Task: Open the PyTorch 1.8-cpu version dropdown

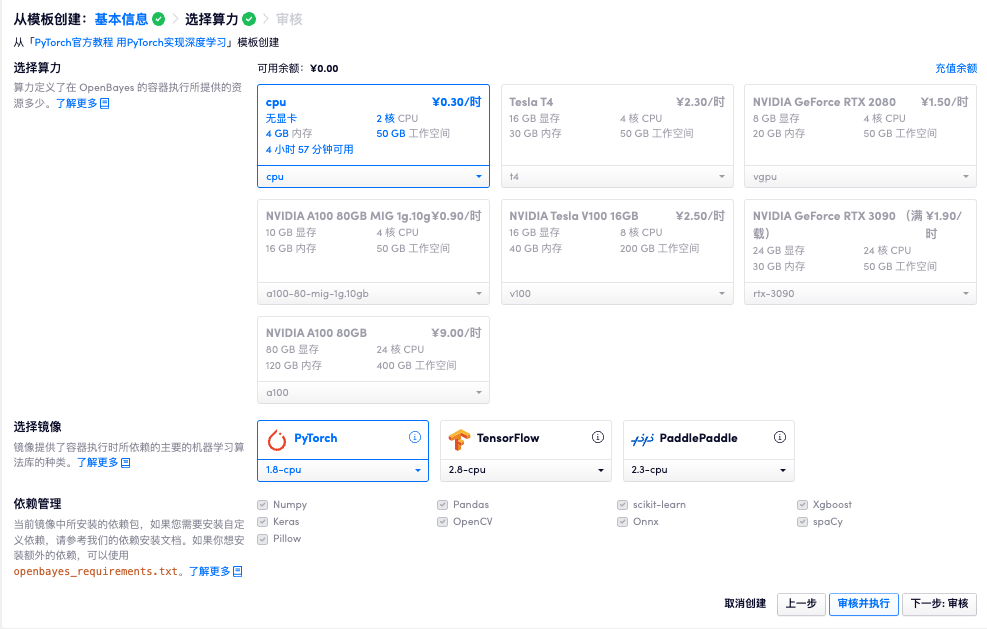Action: pyautogui.click(x=343, y=469)
